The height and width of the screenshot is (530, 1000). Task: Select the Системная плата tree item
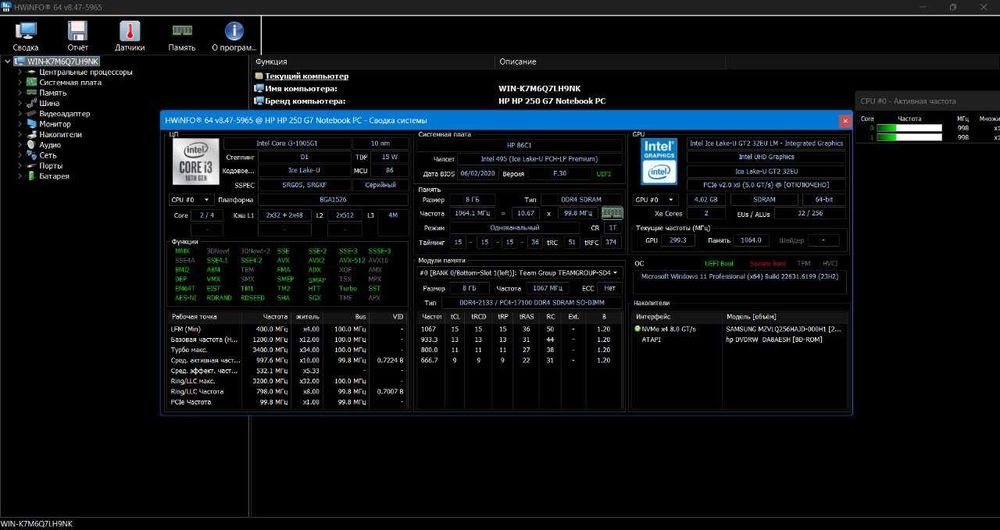[70, 82]
